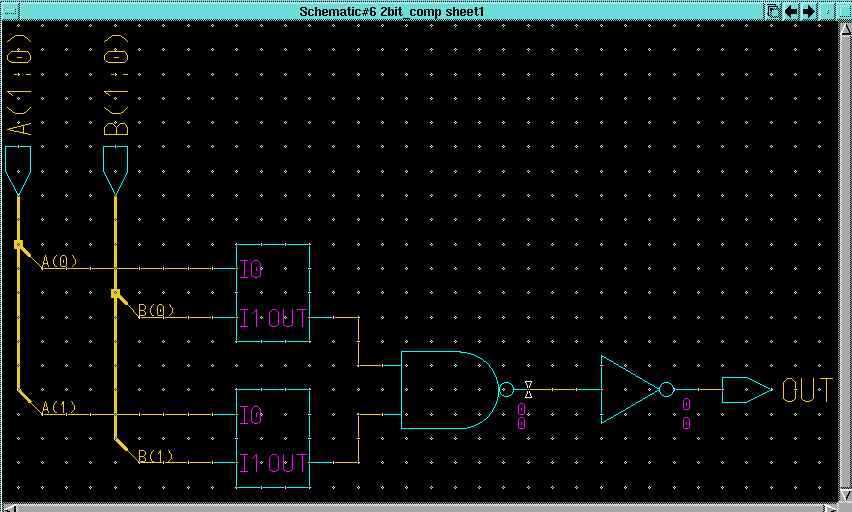This screenshot has width=852, height=512.
Task: Select the A(0) bus ripper junction
Action: click(x=18, y=245)
